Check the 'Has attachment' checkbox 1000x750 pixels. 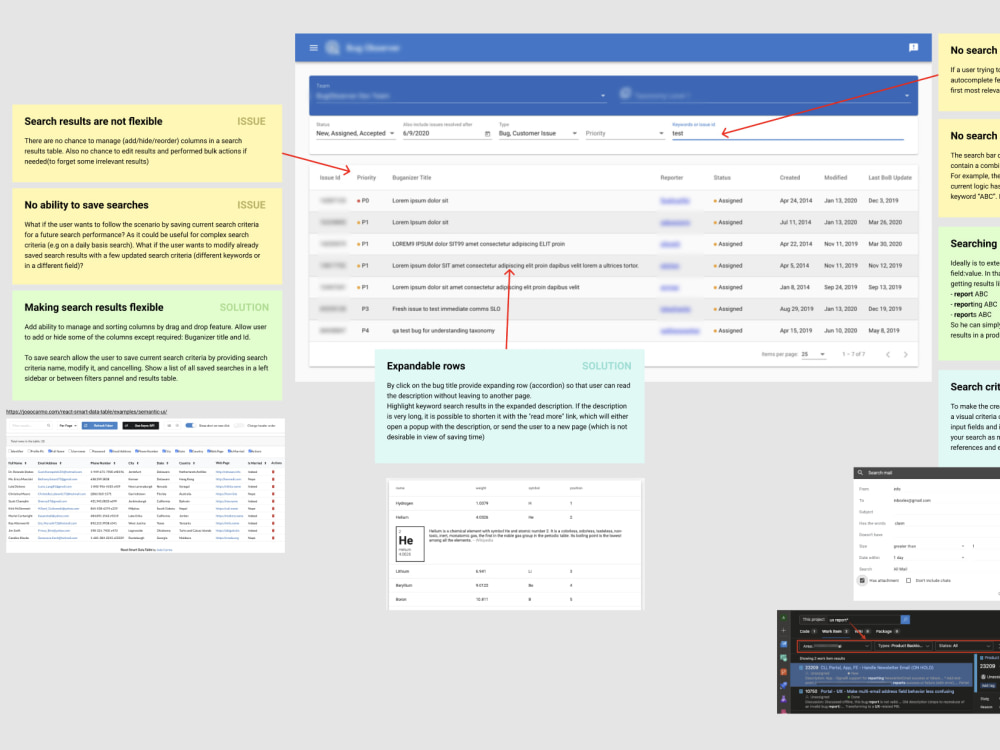click(x=862, y=580)
